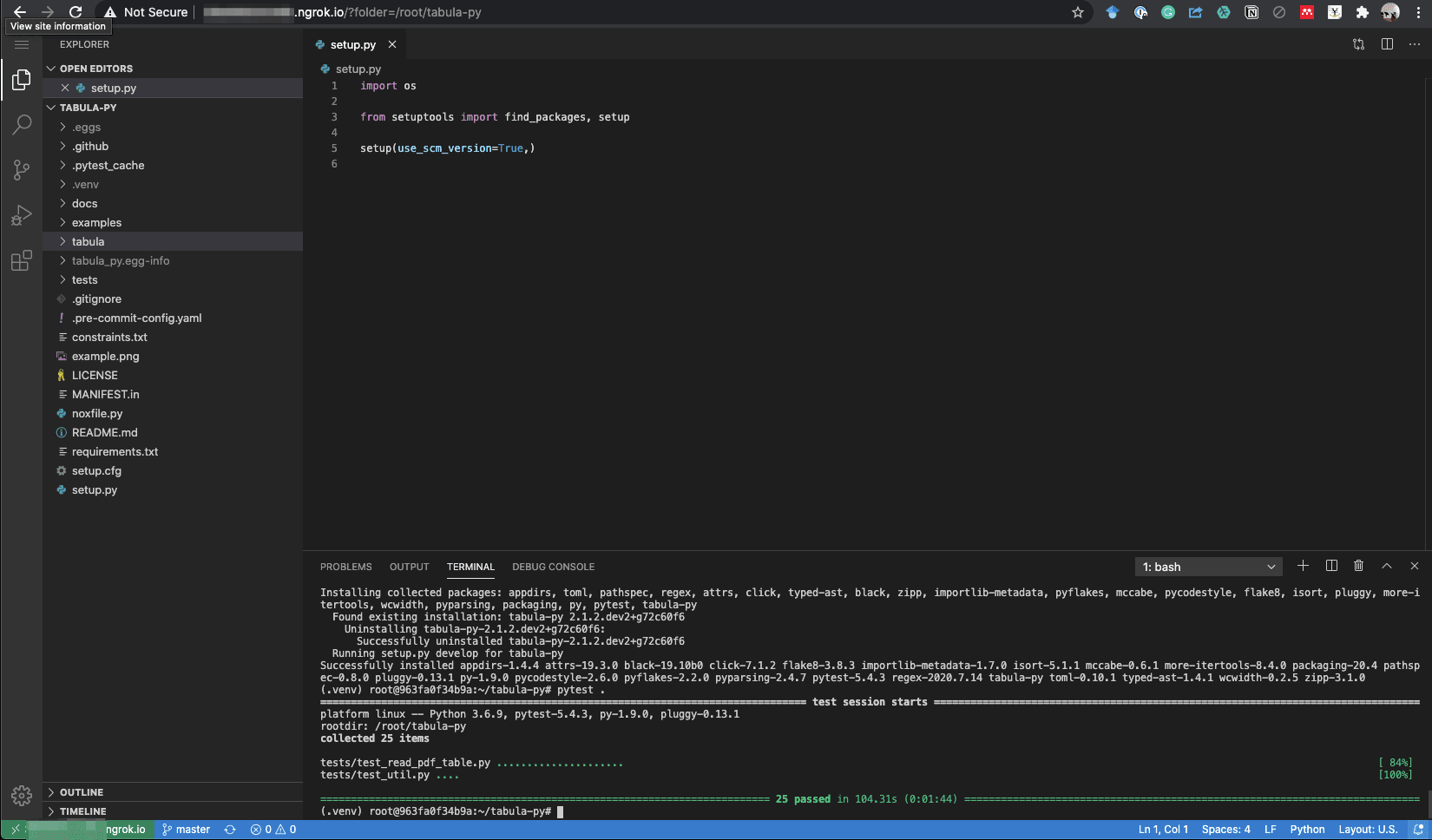Expand the OUTLINE section

82,792
